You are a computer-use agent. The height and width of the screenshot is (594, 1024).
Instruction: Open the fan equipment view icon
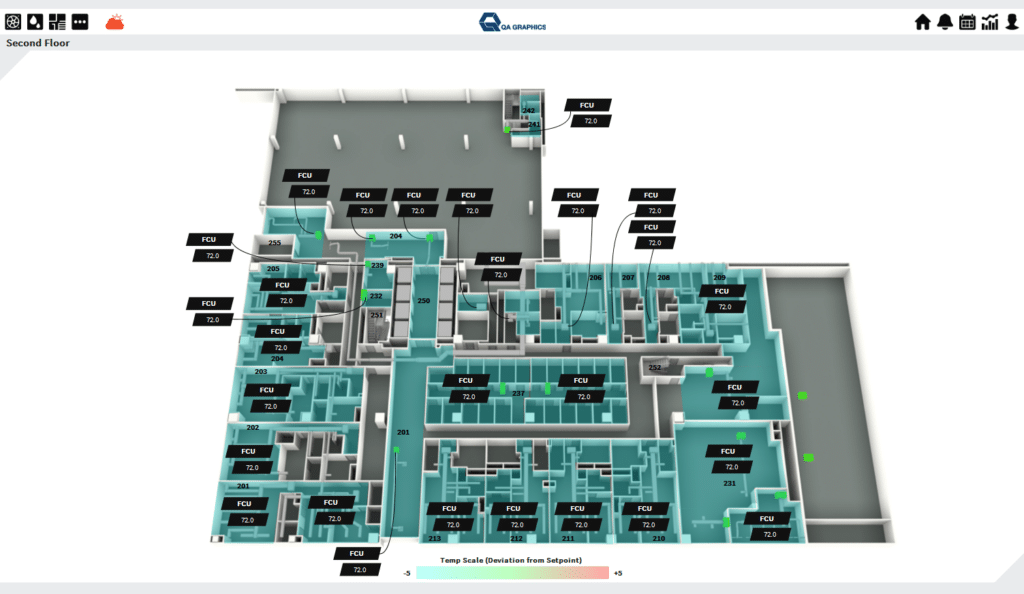(x=13, y=22)
